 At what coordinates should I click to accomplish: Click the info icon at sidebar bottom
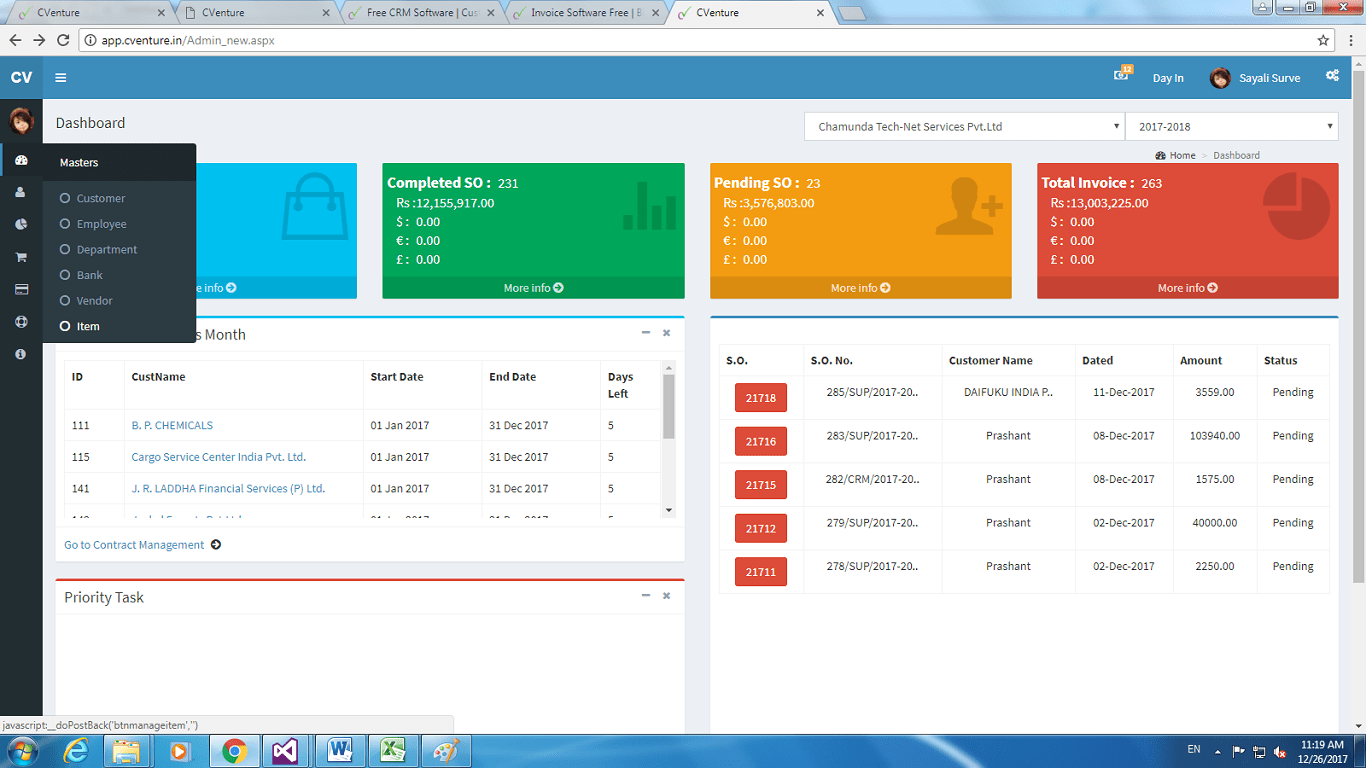20,353
